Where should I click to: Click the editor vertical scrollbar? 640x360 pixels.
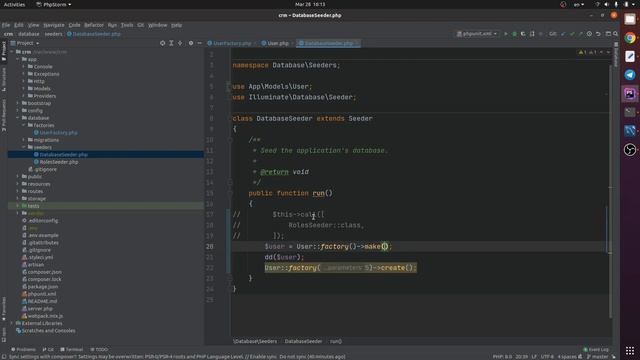(x=610, y=192)
